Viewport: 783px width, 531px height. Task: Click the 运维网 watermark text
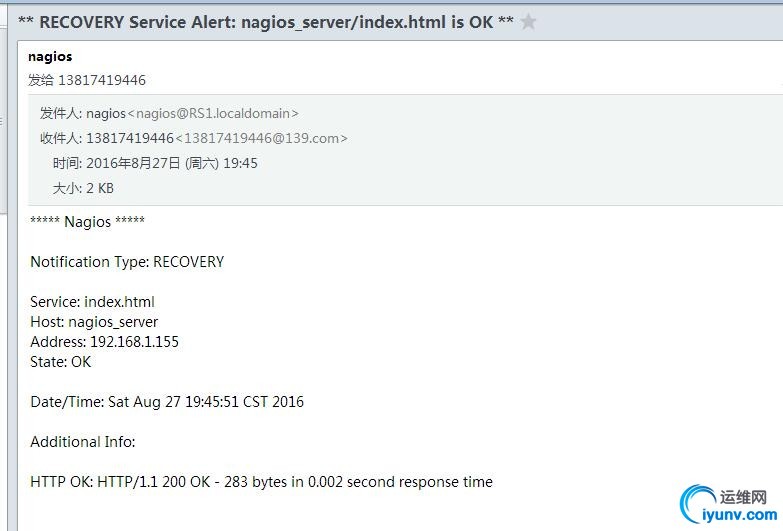(x=744, y=497)
